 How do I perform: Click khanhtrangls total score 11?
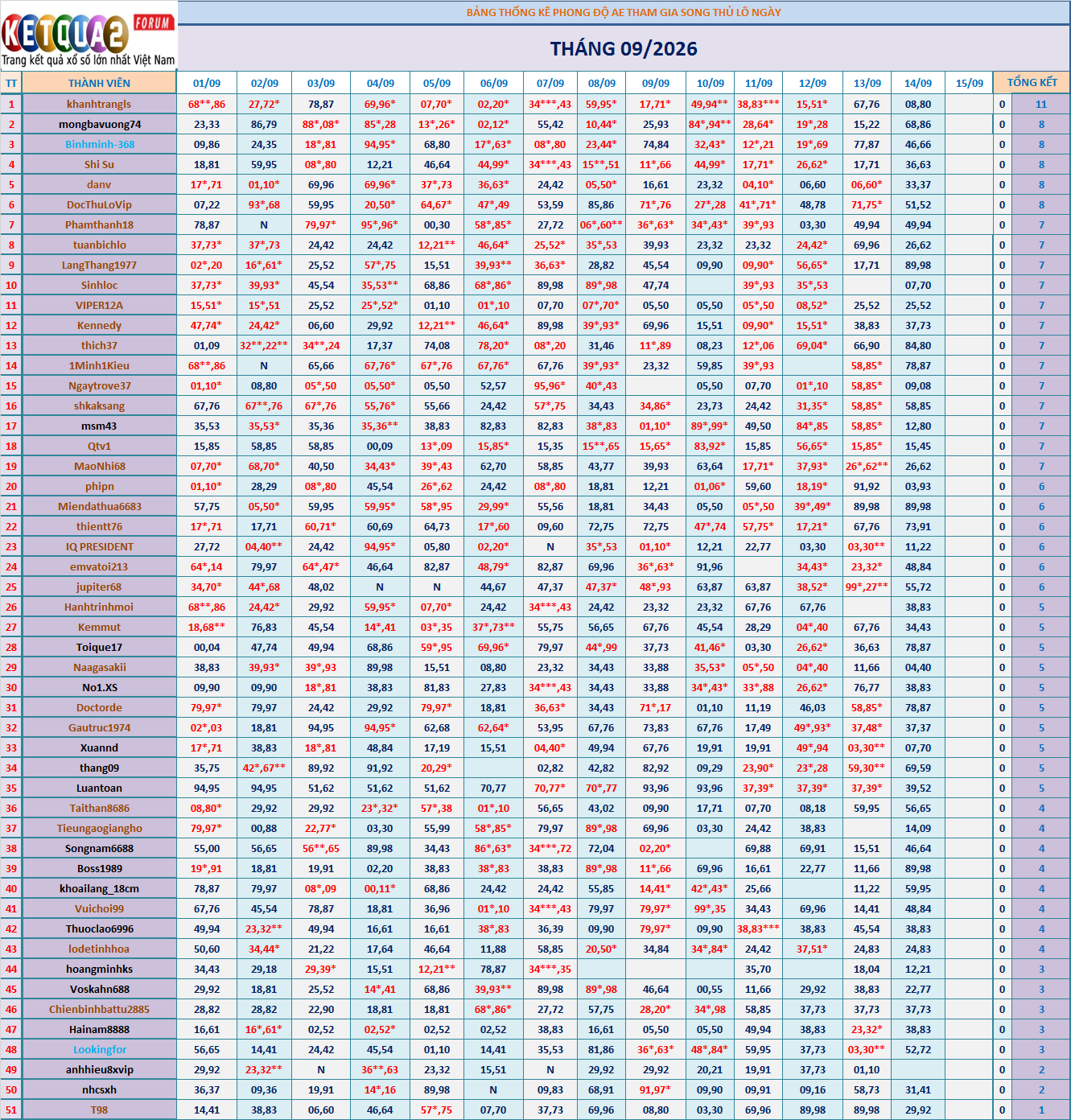[1041, 104]
